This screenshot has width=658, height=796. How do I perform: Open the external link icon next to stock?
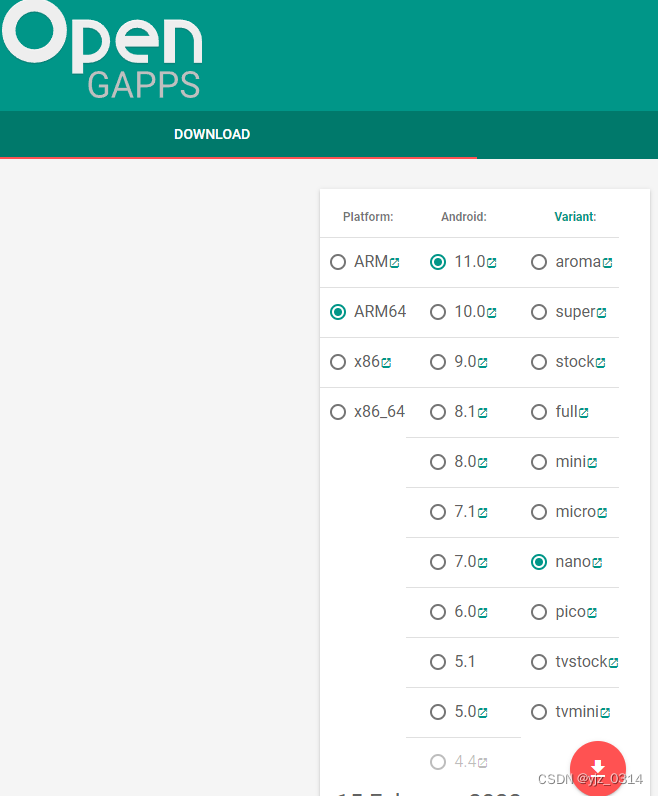601,363
